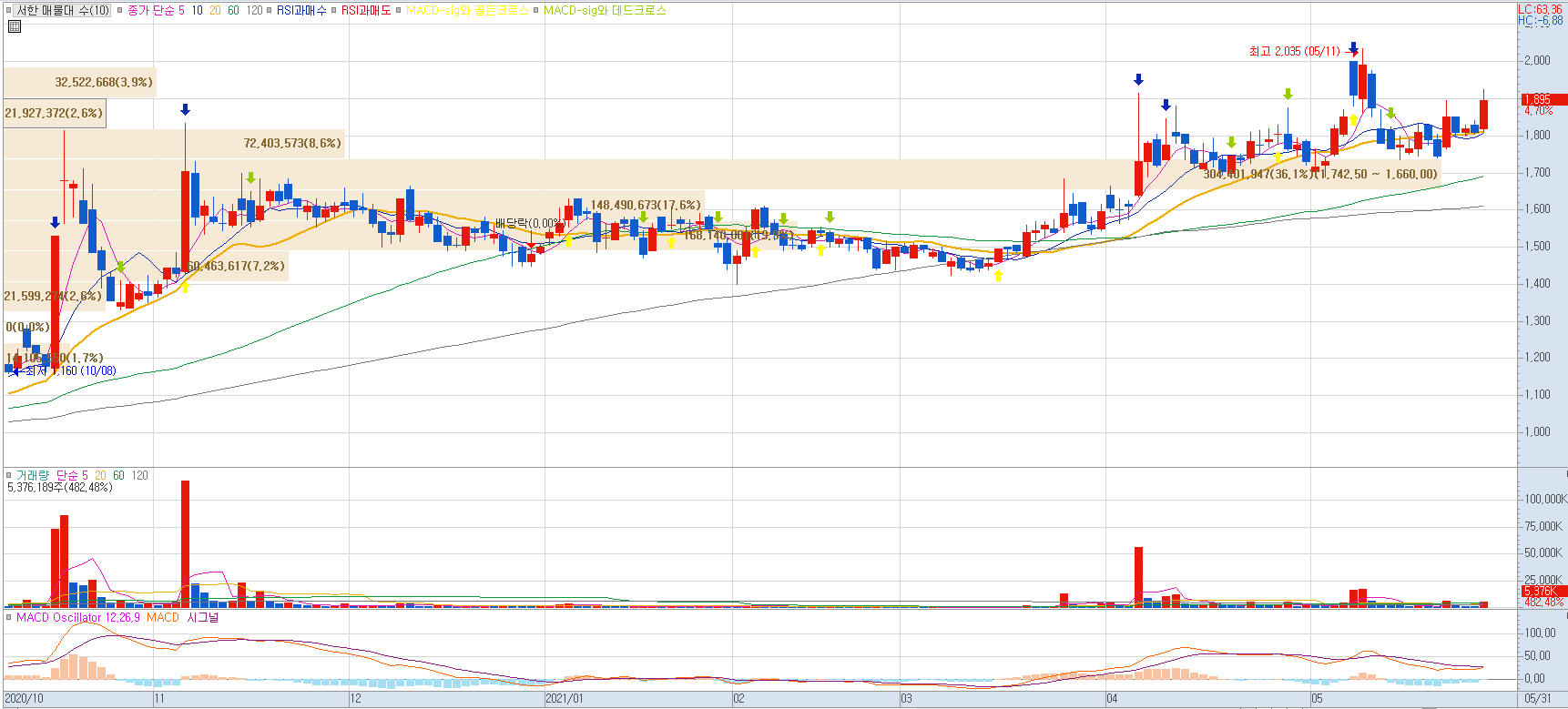Click the volume profile label 72,403,573(8.6%)
Image resolution: width=1568 pixels, height=709 pixels.
[292, 143]
